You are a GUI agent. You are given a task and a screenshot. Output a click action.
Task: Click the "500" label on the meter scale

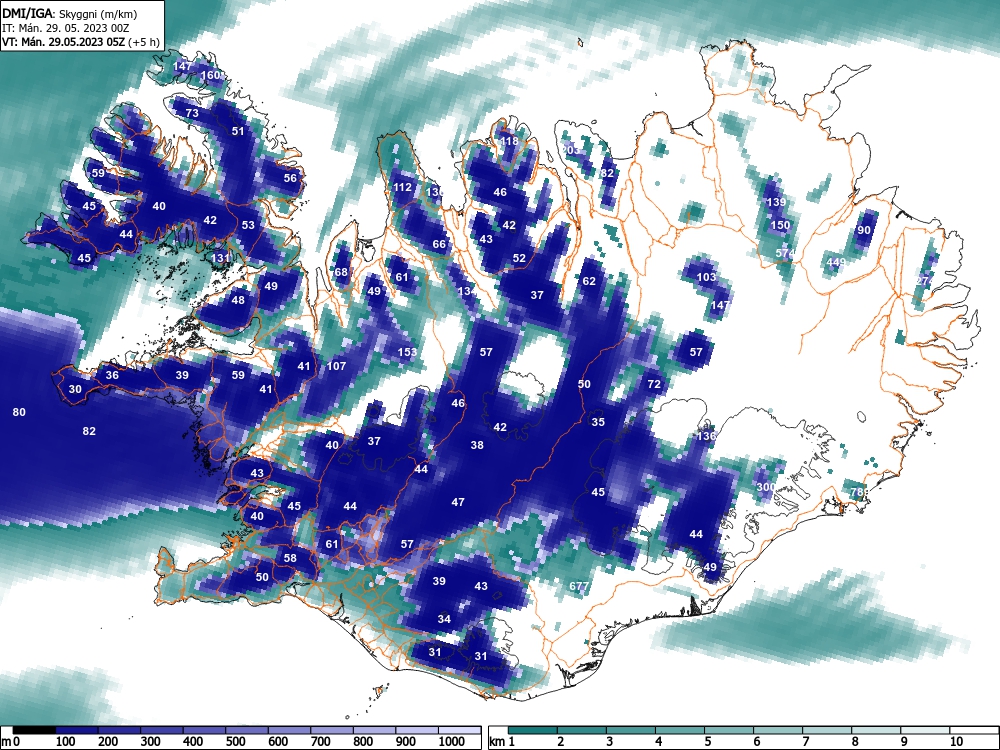235,742
